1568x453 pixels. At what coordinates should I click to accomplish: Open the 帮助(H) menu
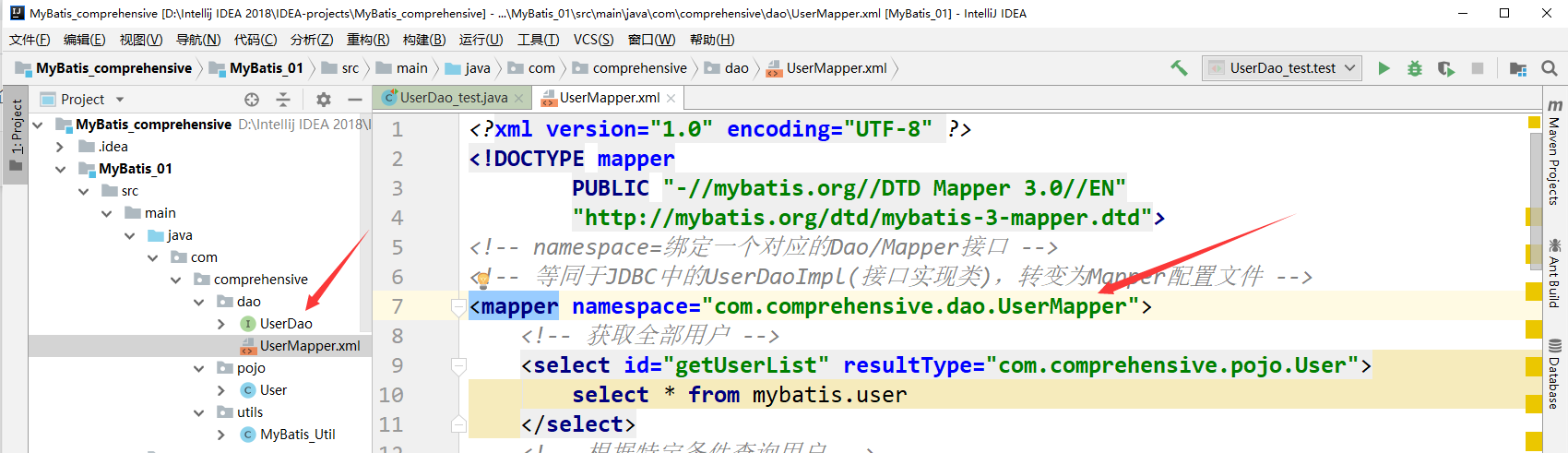click(x=712, y=40)
